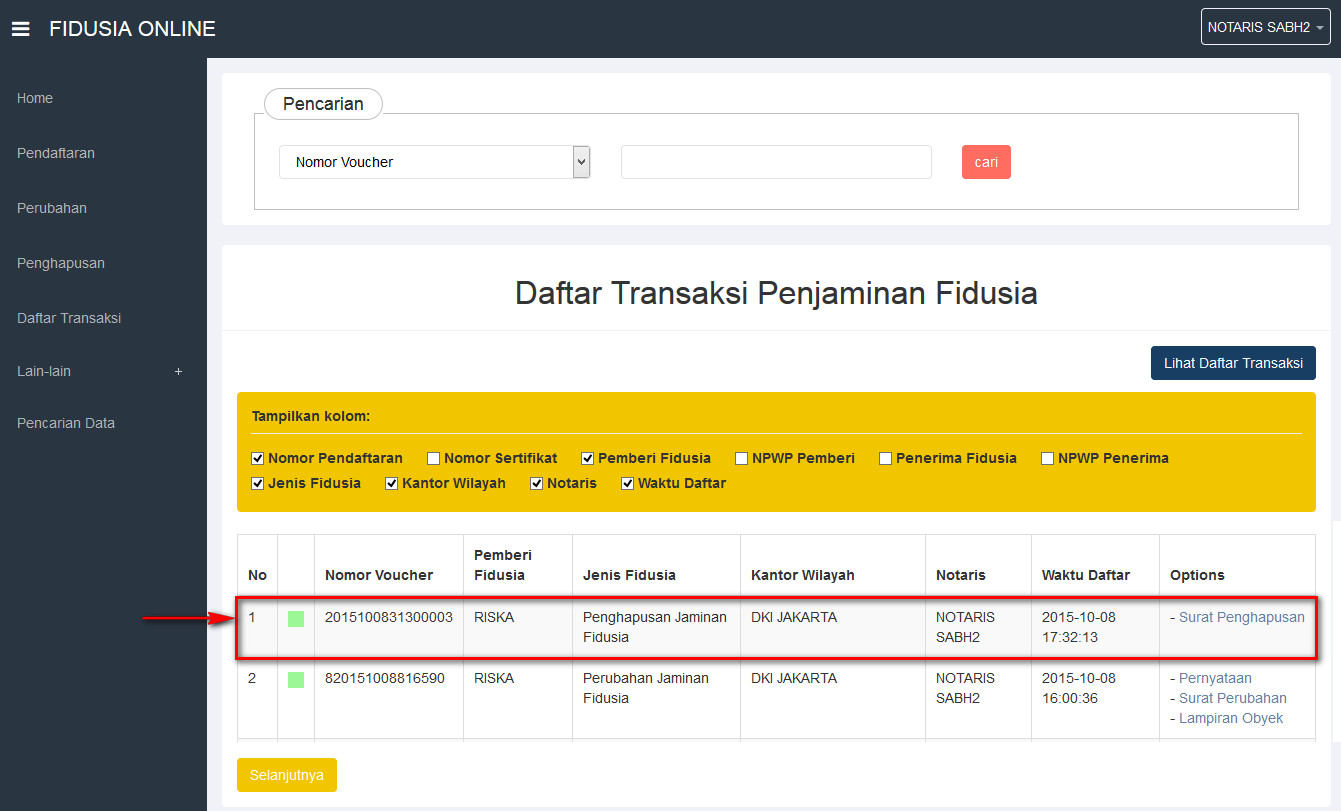
Task: Click green status square in row 1
Action: [x=296, y=619]
